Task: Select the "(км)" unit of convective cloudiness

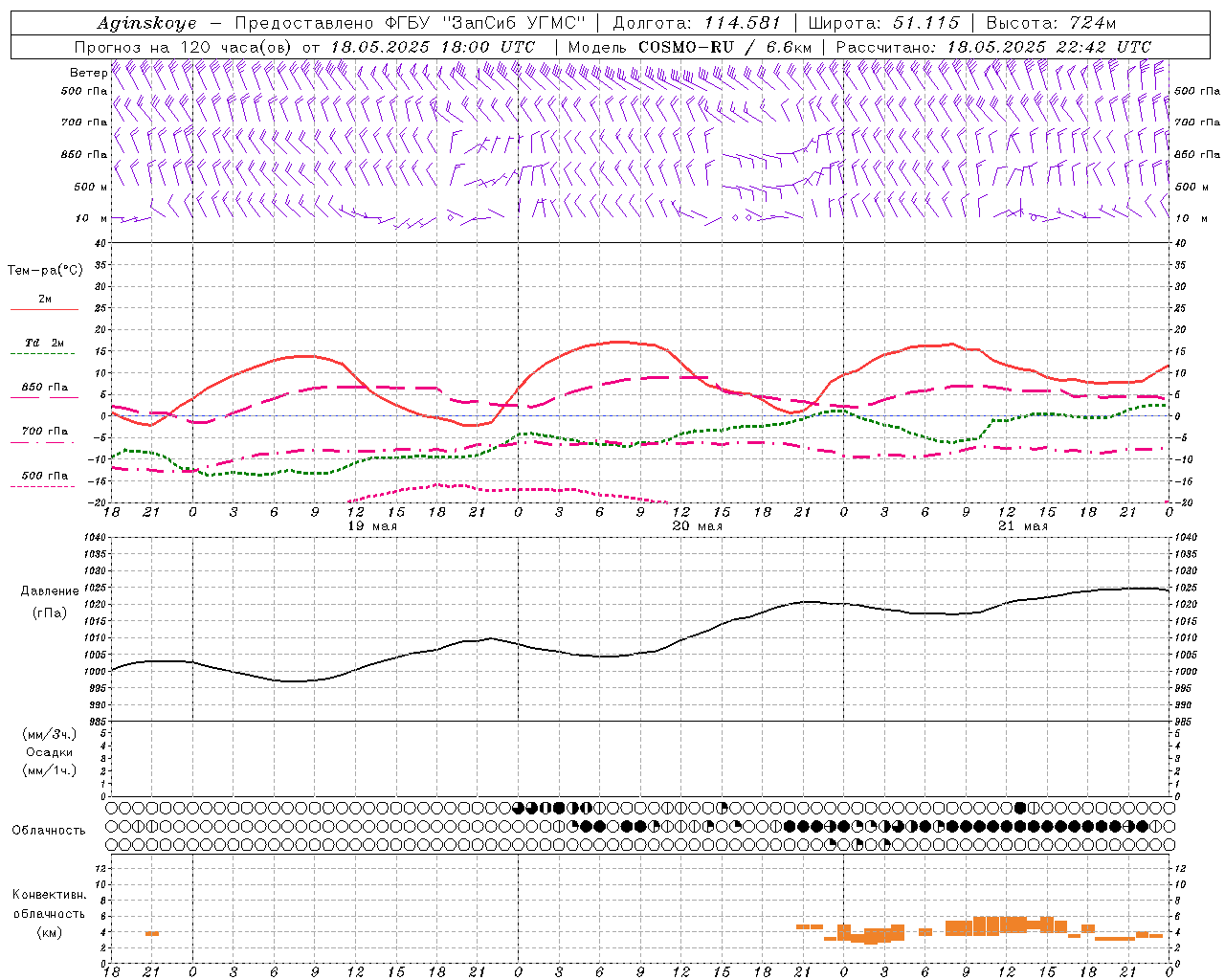Action: pos(50,932)
